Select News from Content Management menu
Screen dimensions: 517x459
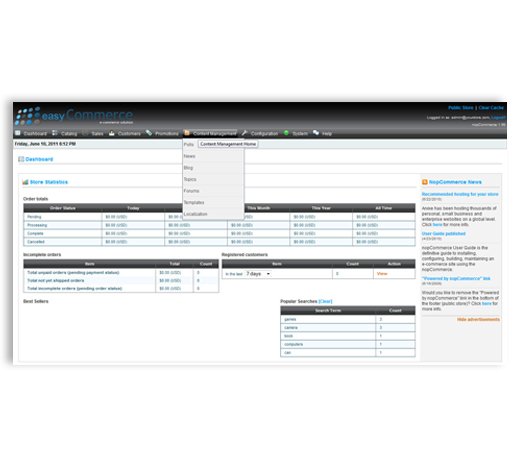[189, 156]
